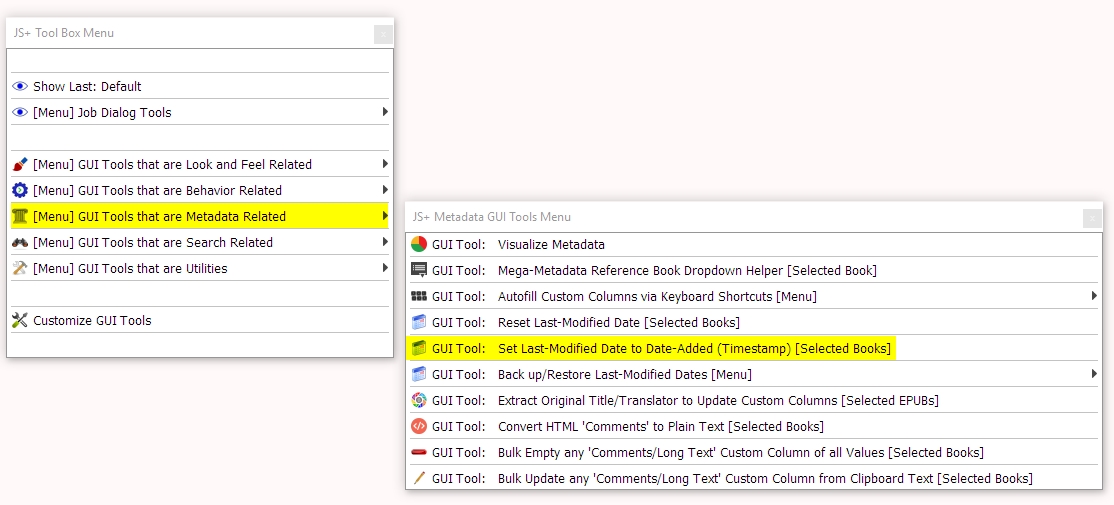Screen dimensions: 1114x505
Task: Run Mega-Metadata Reference Book Dropdown Helper
Action: click(x=754, y=271)
